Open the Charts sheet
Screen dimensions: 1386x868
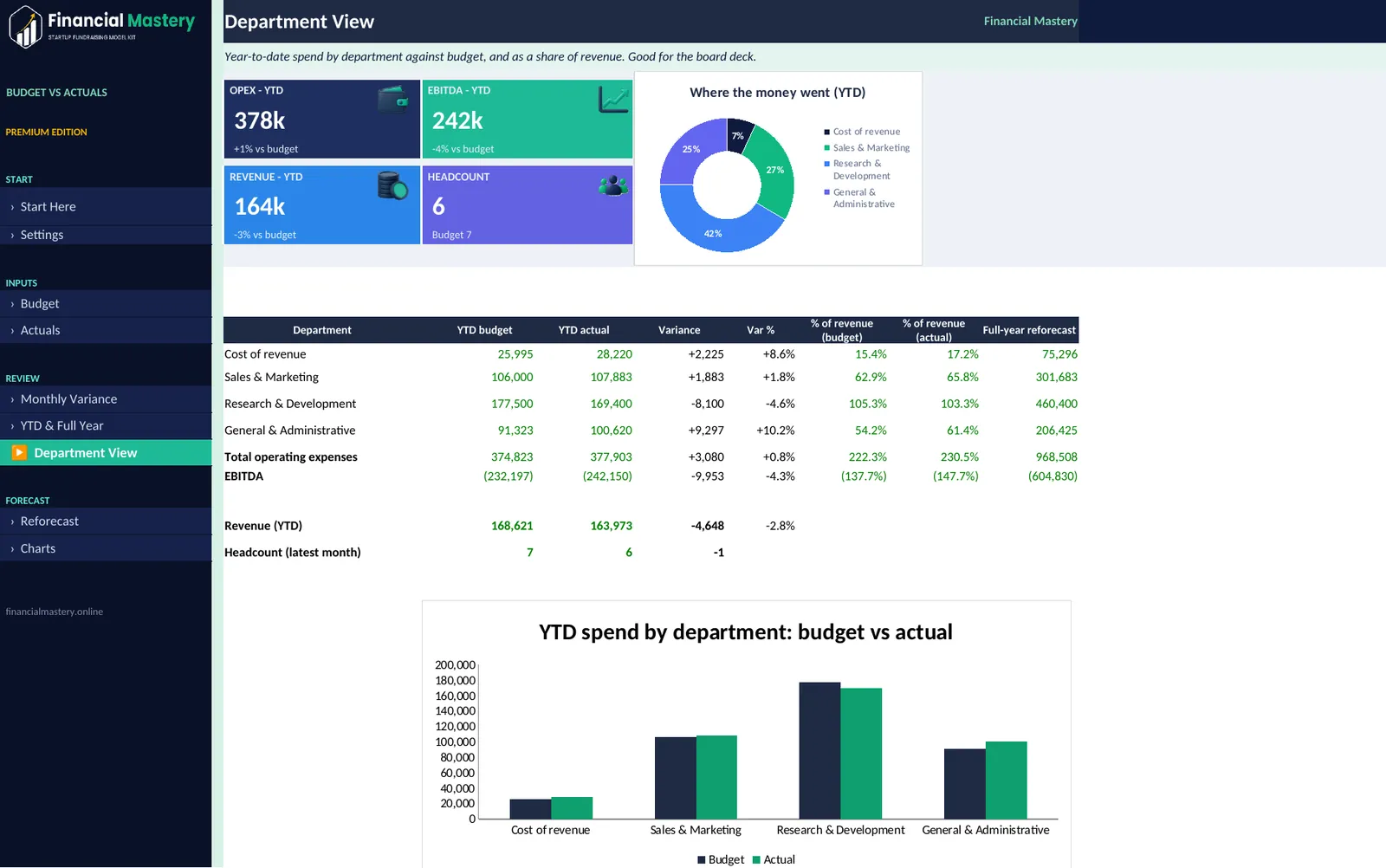pos(106,548)
